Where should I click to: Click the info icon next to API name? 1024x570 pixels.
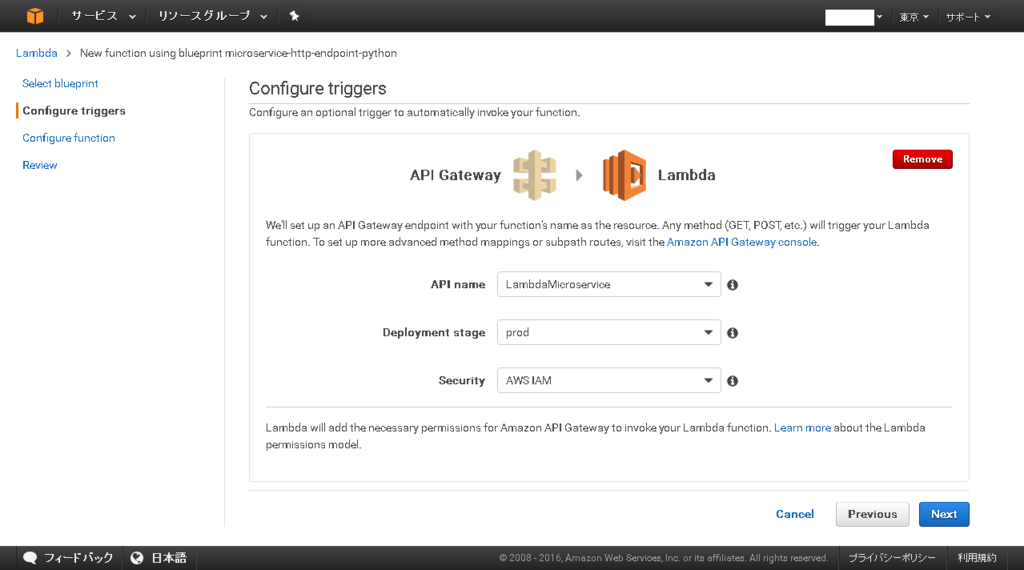tap(733, 285)
